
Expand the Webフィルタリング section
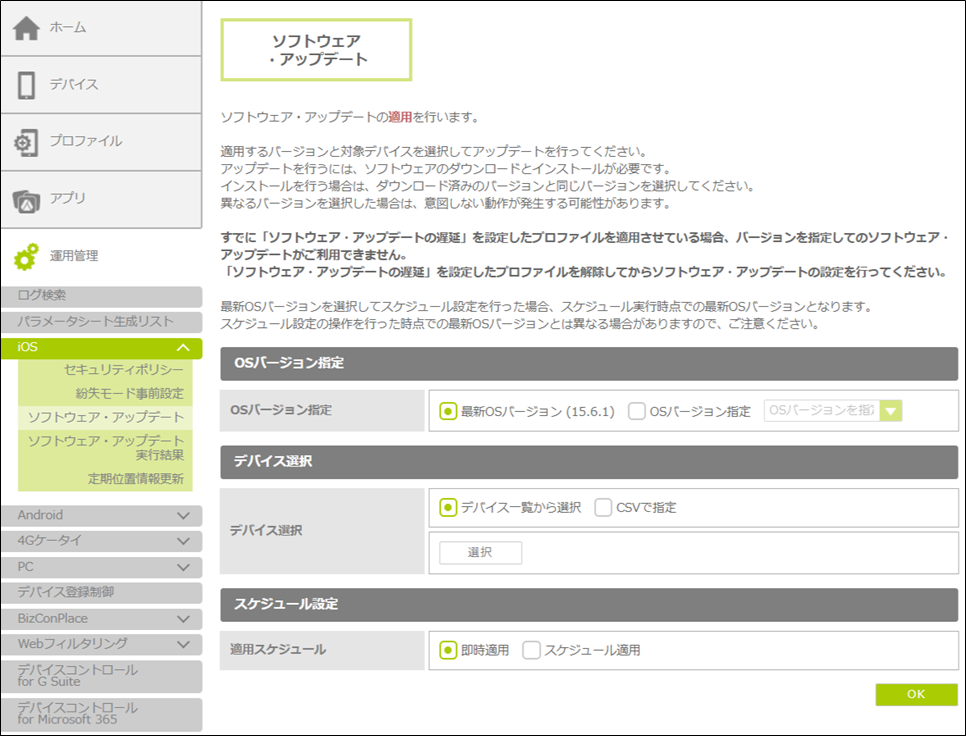click(182, 644)
